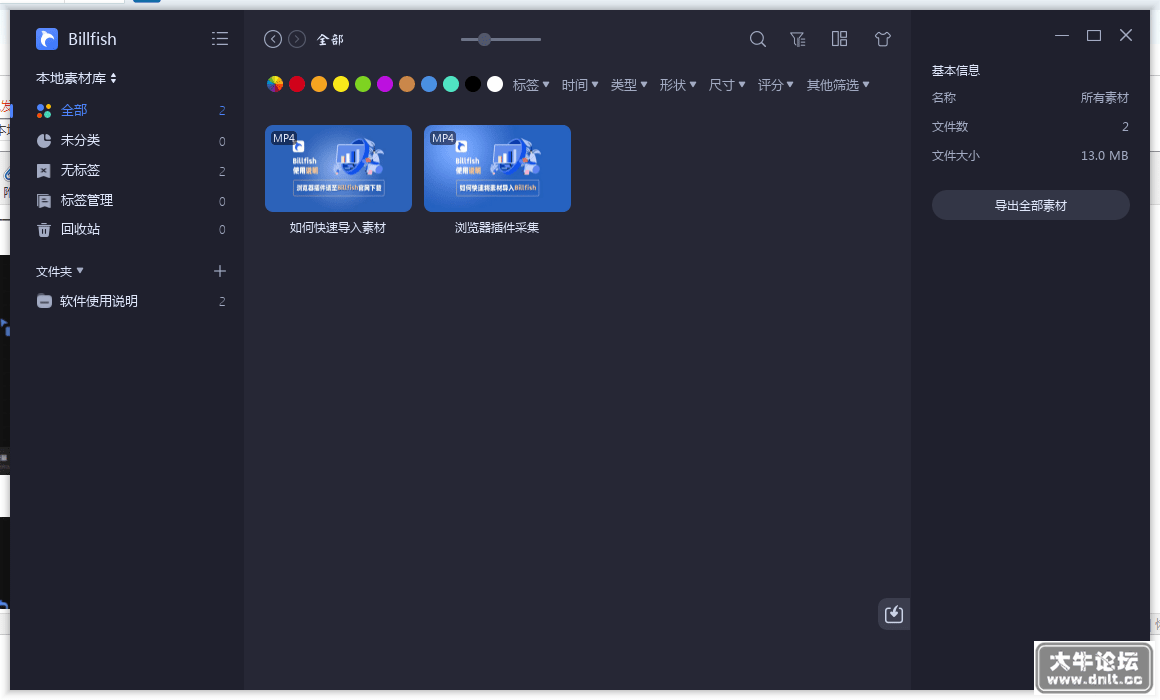The image size is (1160, 700).
Task: Filter by the teal color swatch
Action: click(x=451, y=84)
